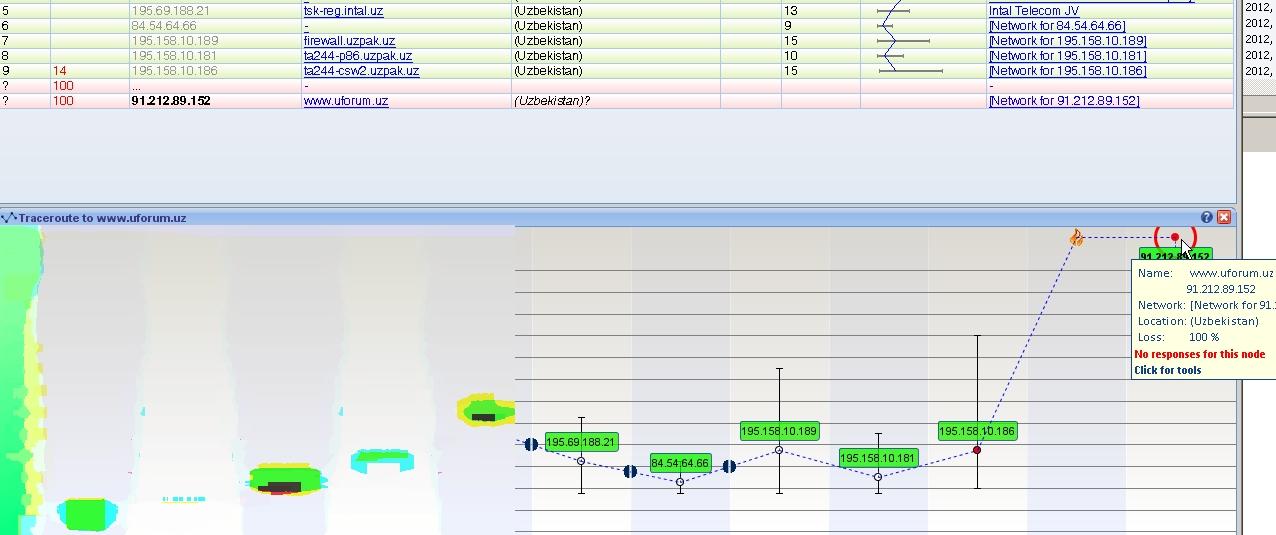Screen dimensions: 1276x535
Task: Click the green 195.158.10.189 label on graph
Action: click(x=779, y=431)
